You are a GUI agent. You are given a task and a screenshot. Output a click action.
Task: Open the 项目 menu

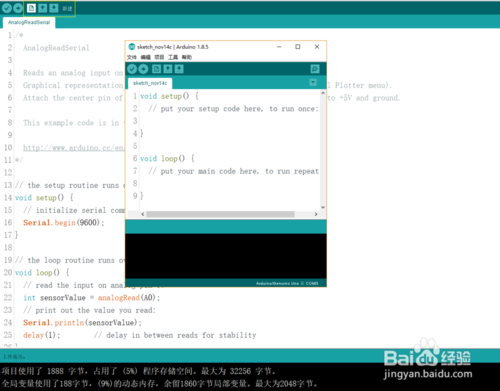point(159,57)
